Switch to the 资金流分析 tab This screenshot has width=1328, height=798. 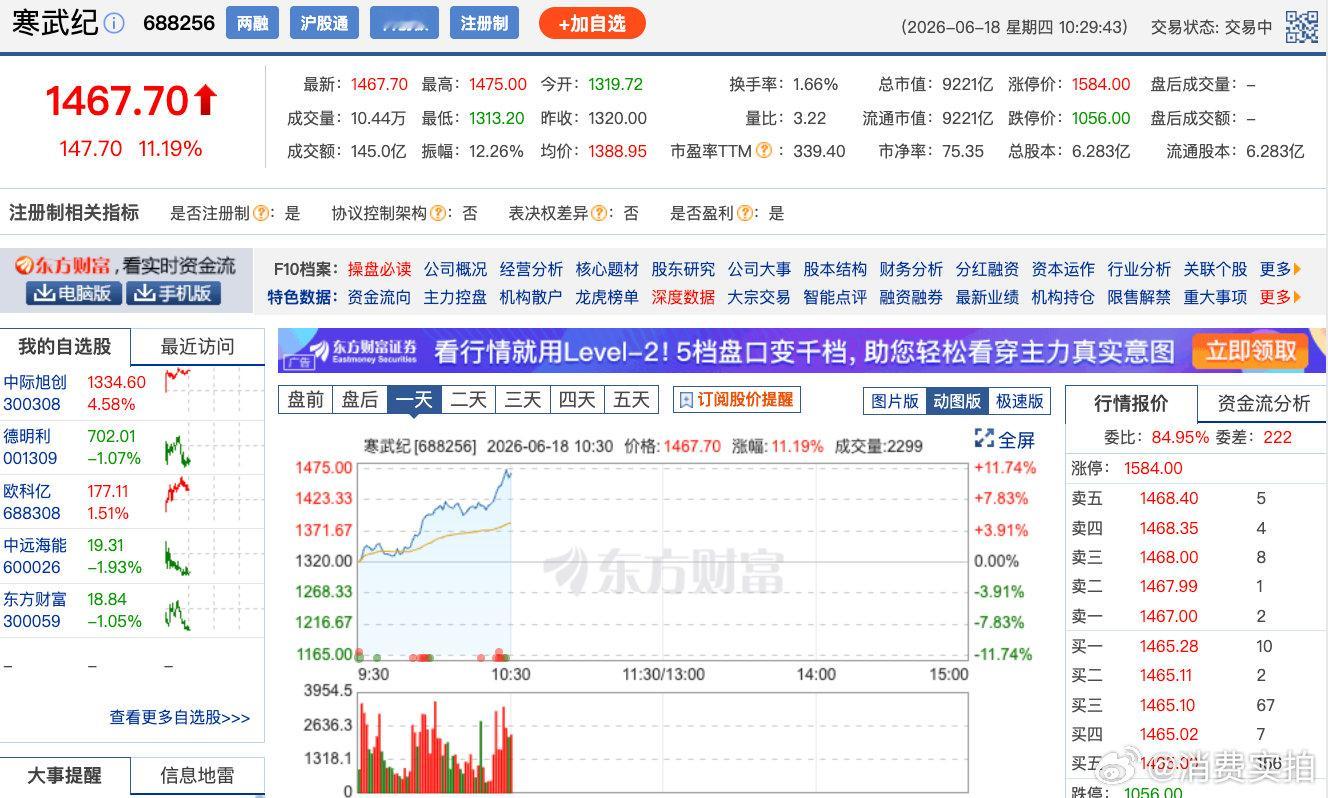pos(1263,403)
